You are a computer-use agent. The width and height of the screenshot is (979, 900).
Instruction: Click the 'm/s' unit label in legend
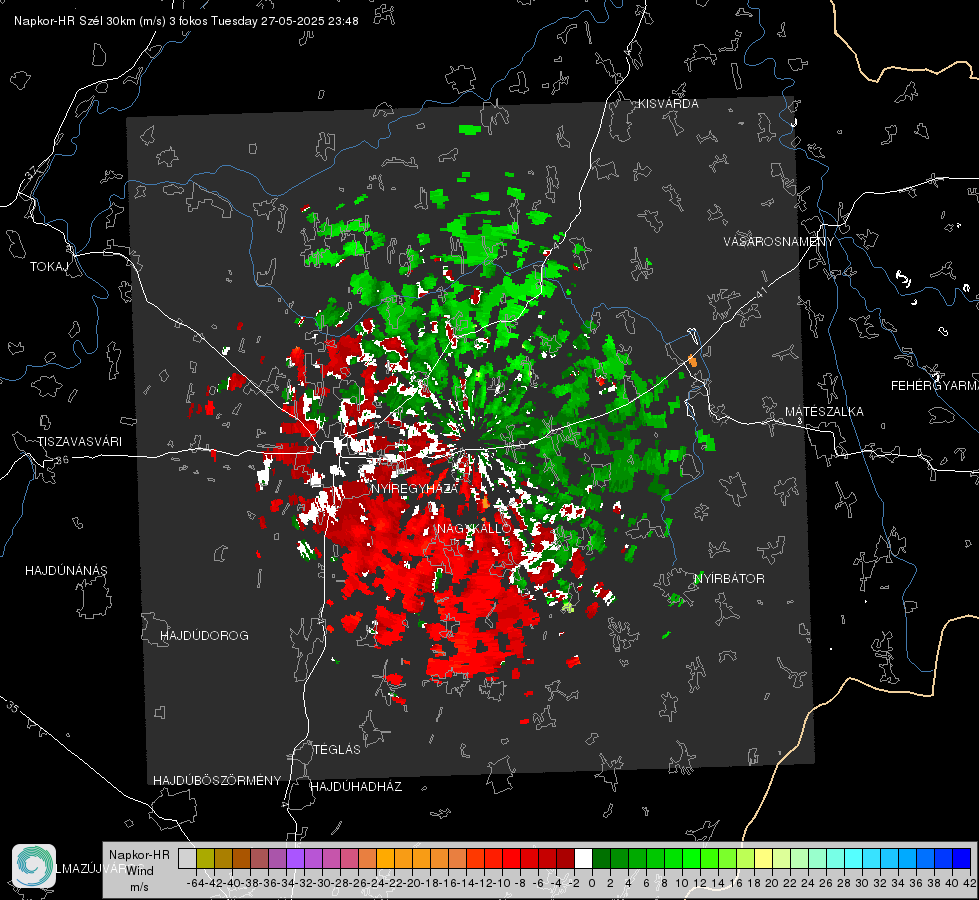click(139, 887)
